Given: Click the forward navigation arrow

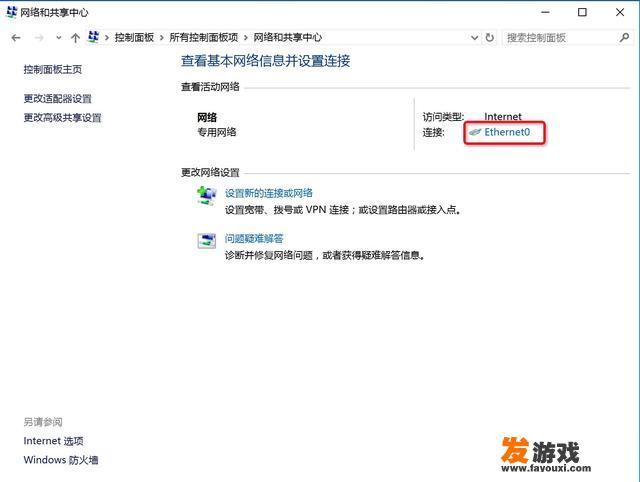Looking at the screenshot, I should pos(39,38).
